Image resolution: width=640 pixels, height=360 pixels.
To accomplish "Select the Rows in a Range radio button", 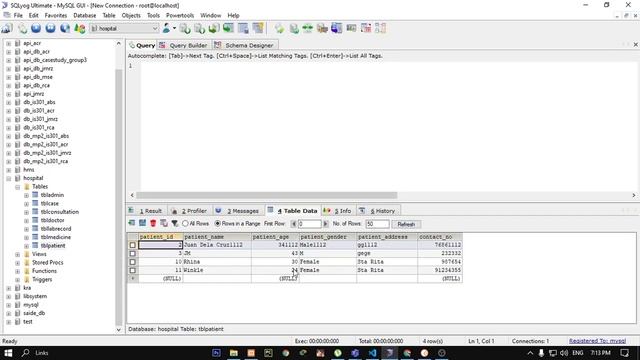I will [218, 224].
